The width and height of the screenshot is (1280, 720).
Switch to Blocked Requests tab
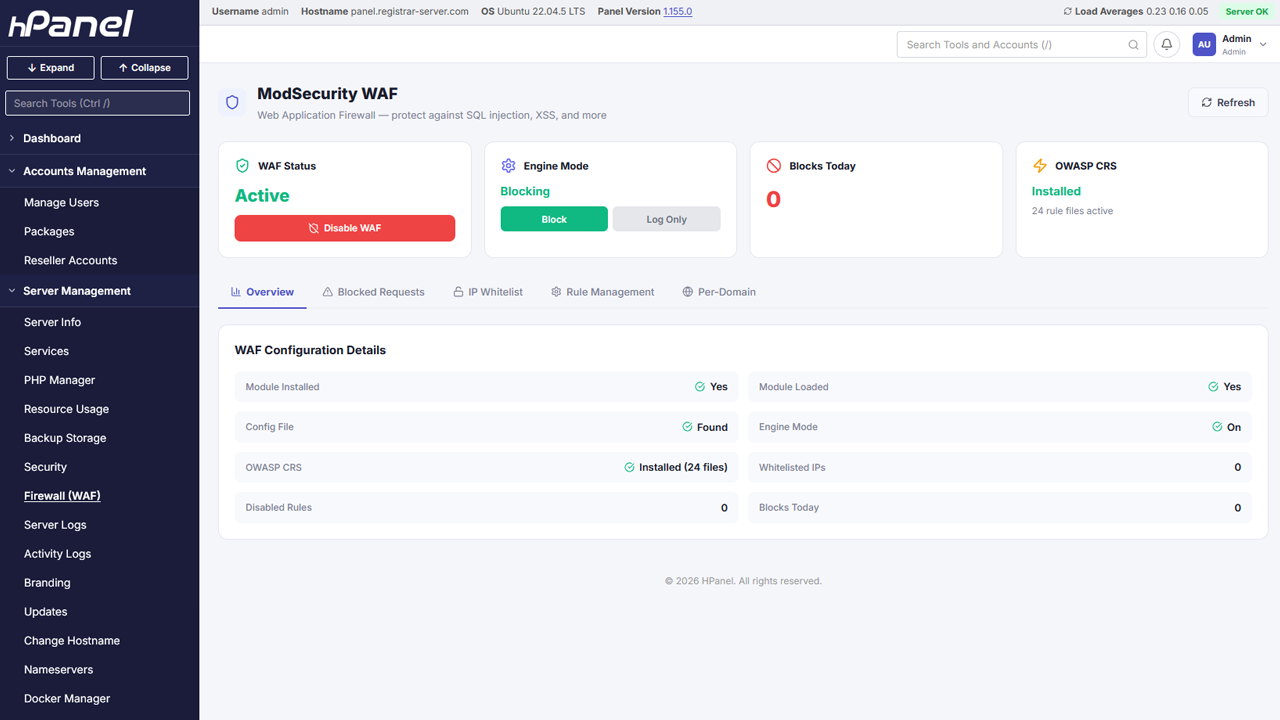tap(373, 292)
